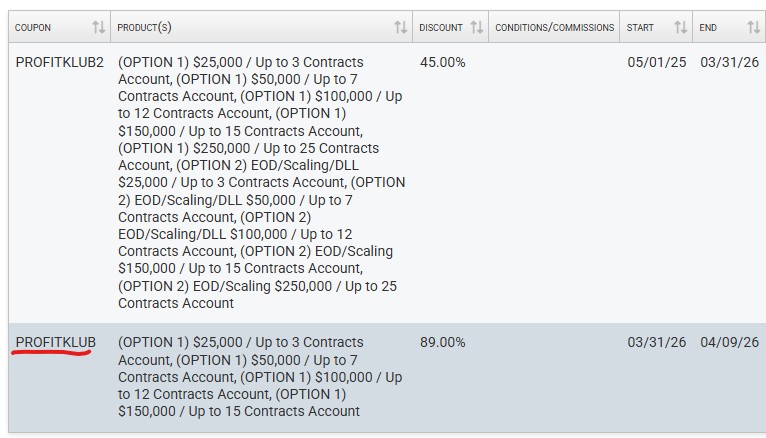Click the 89.00% discount value

click(x=442, y=342)
